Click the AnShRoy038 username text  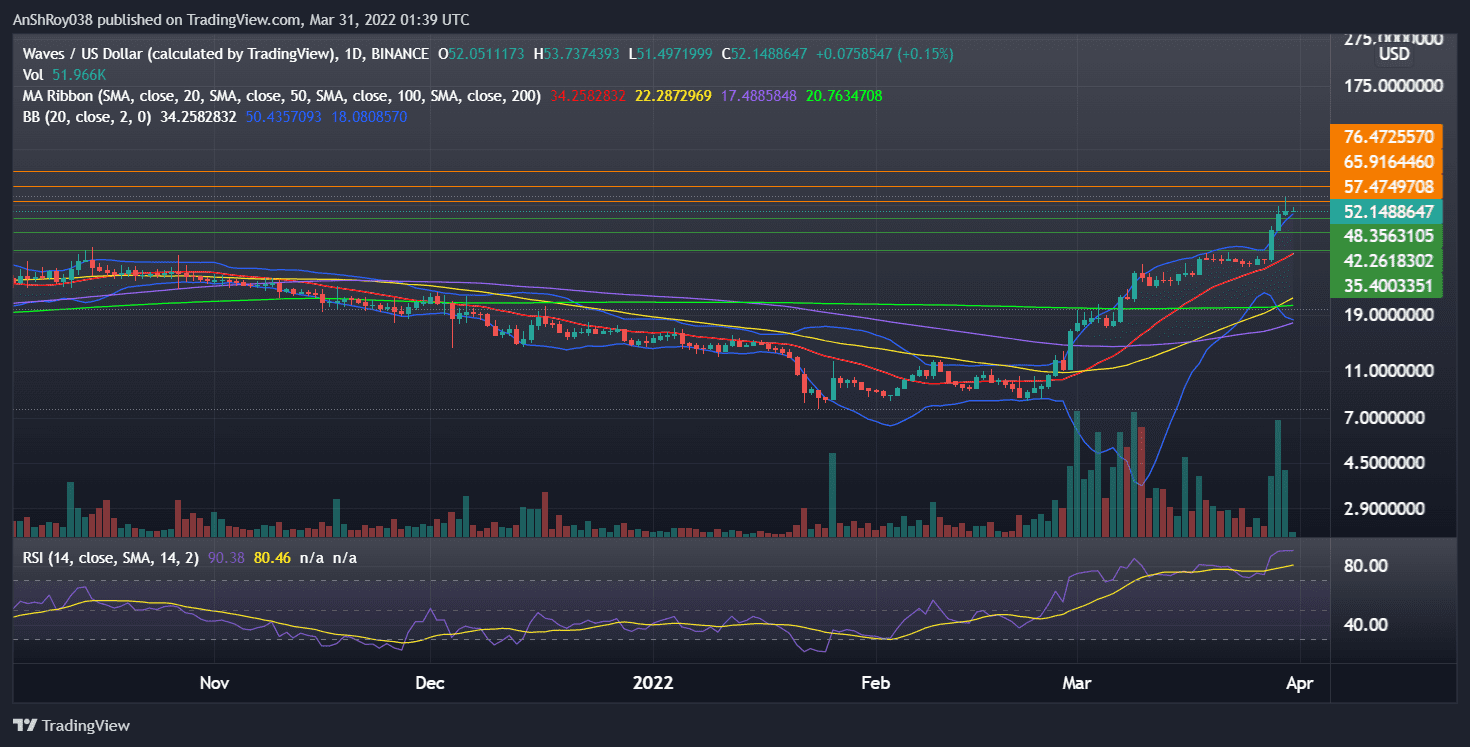tap(55, 19)
